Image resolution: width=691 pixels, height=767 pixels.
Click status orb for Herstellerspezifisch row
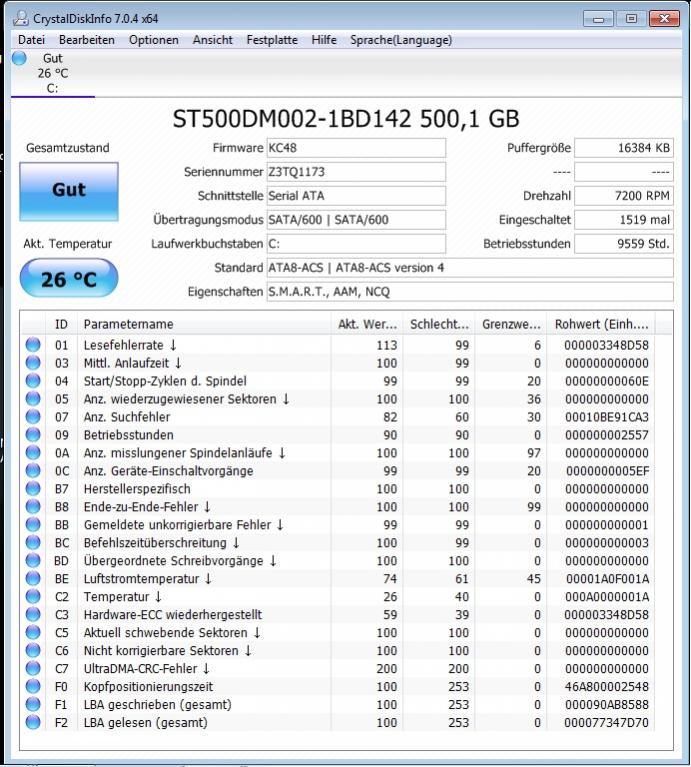(x=33, y=489)
